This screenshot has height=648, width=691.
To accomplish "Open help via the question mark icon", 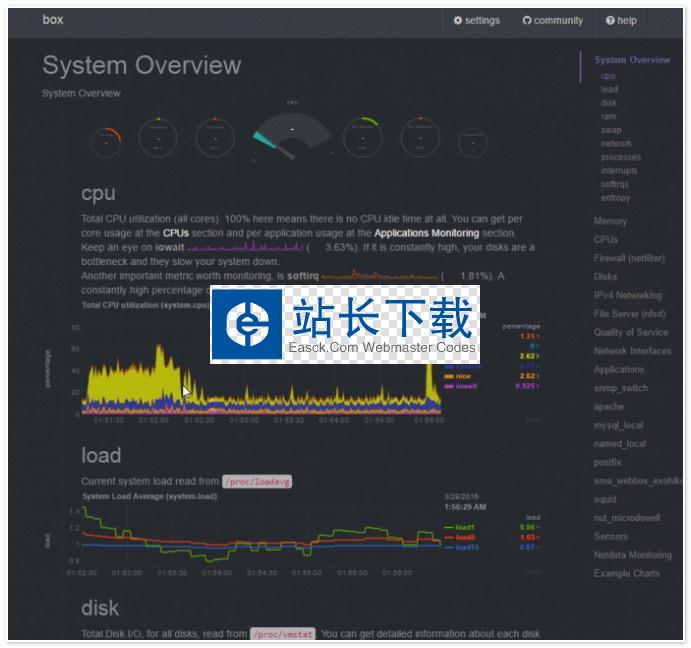I will [621, 20].
